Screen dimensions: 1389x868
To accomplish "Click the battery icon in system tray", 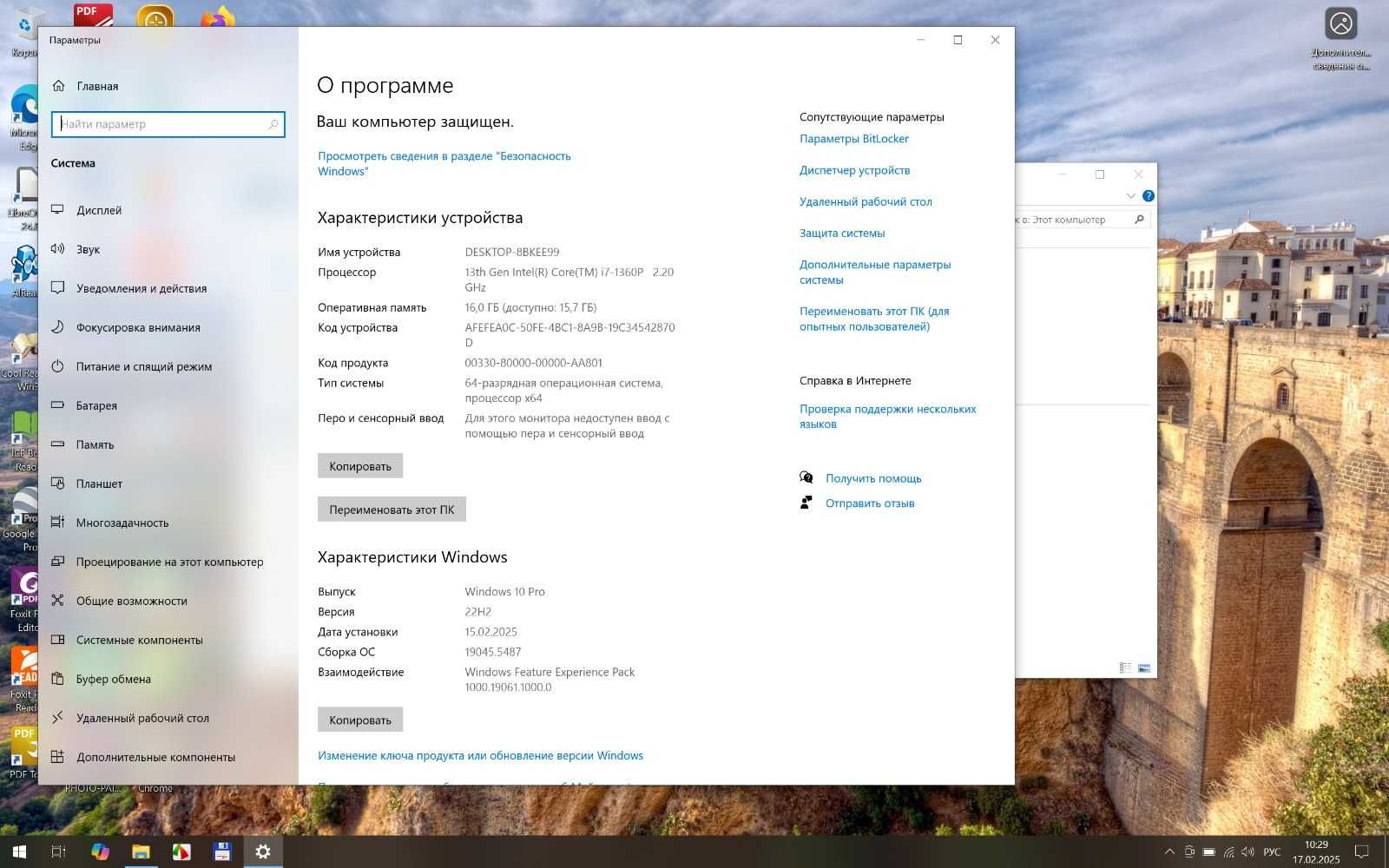I will (x=1208, y=852).
